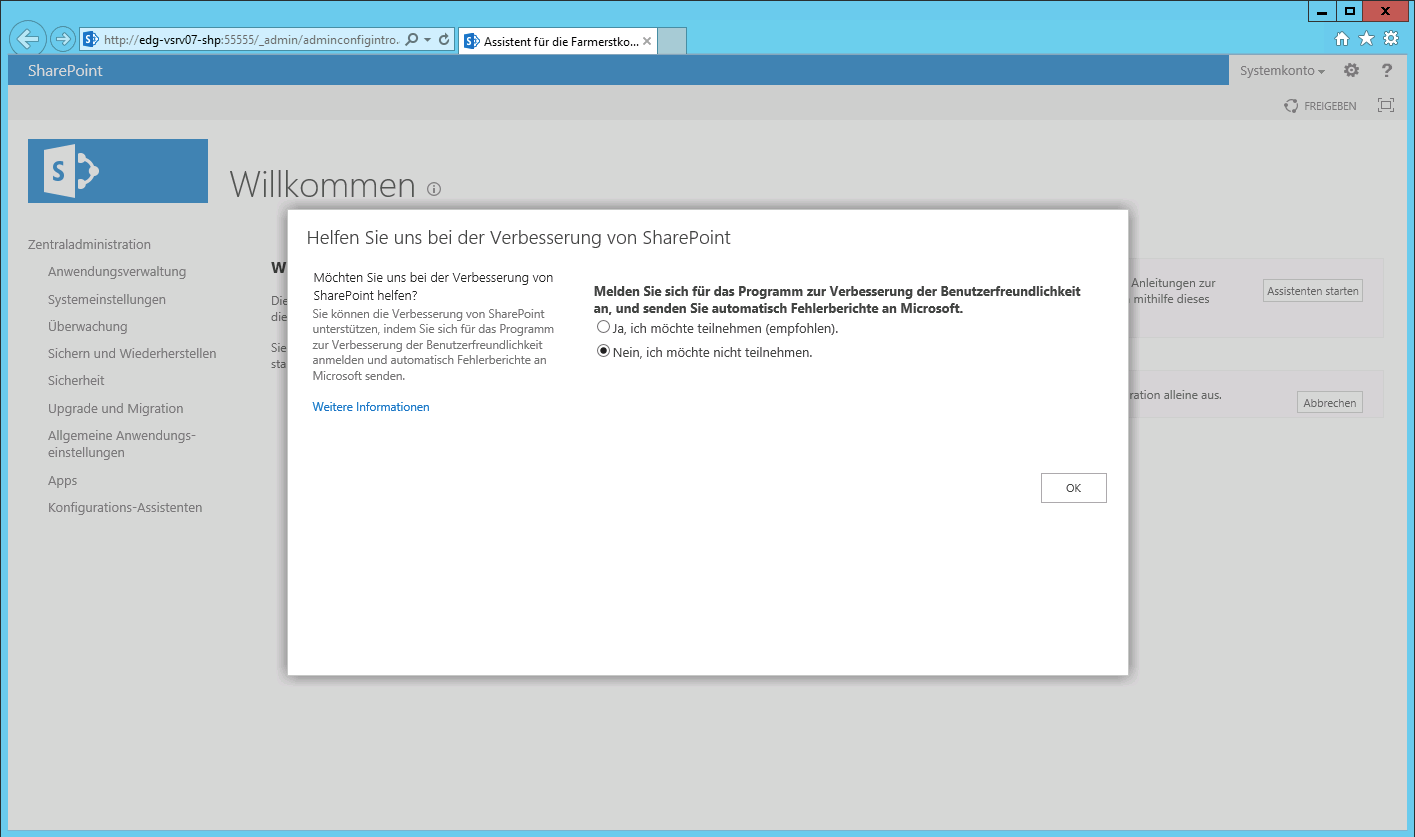
Task: Click the search magnifier in address bar
Action: (412, 40)
